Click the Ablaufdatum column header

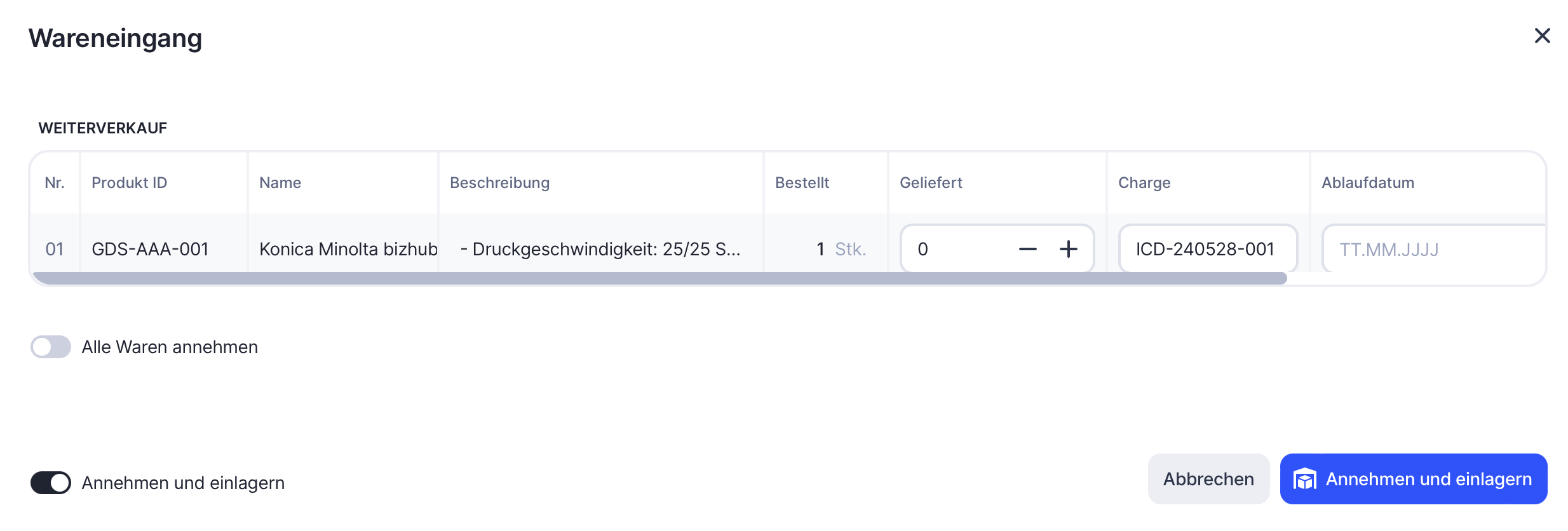(1367, 183)
